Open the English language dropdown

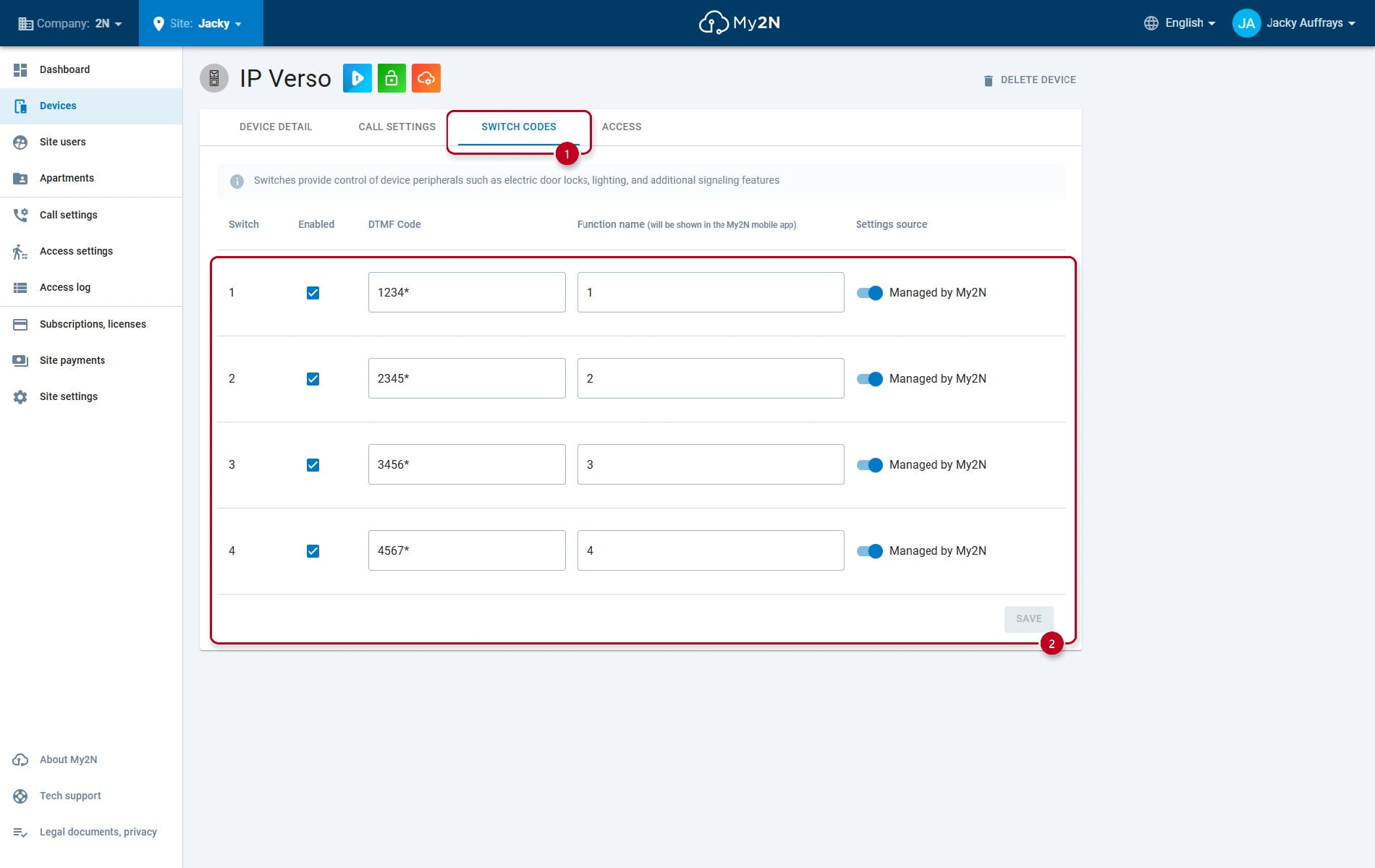1180,23
